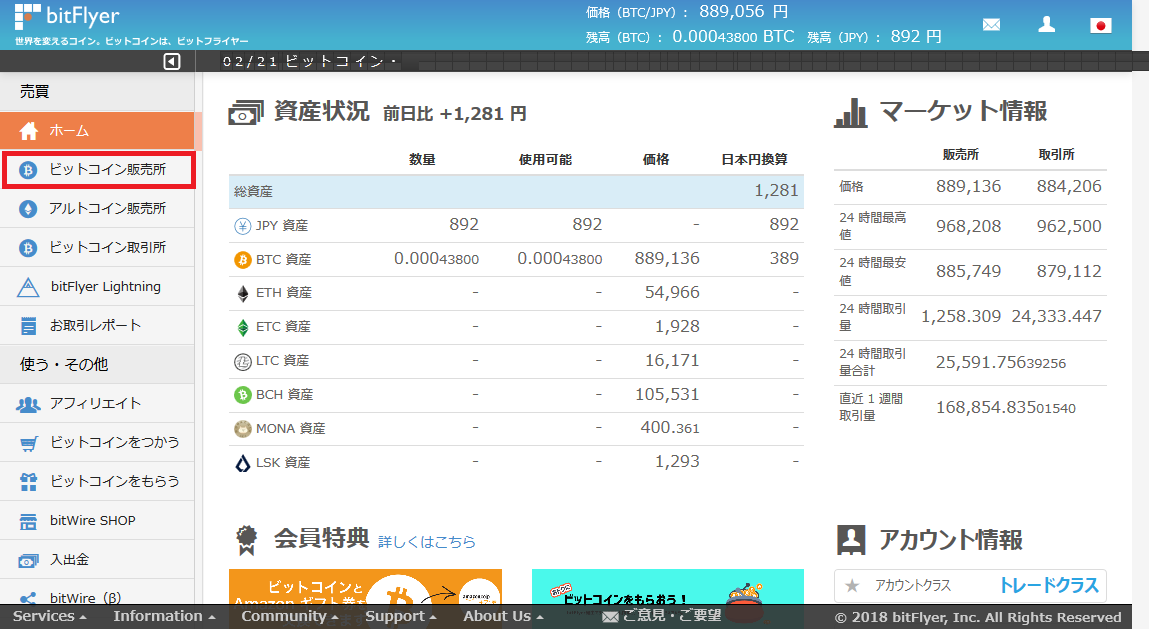Expand the Community footer menu

(290, 617)
